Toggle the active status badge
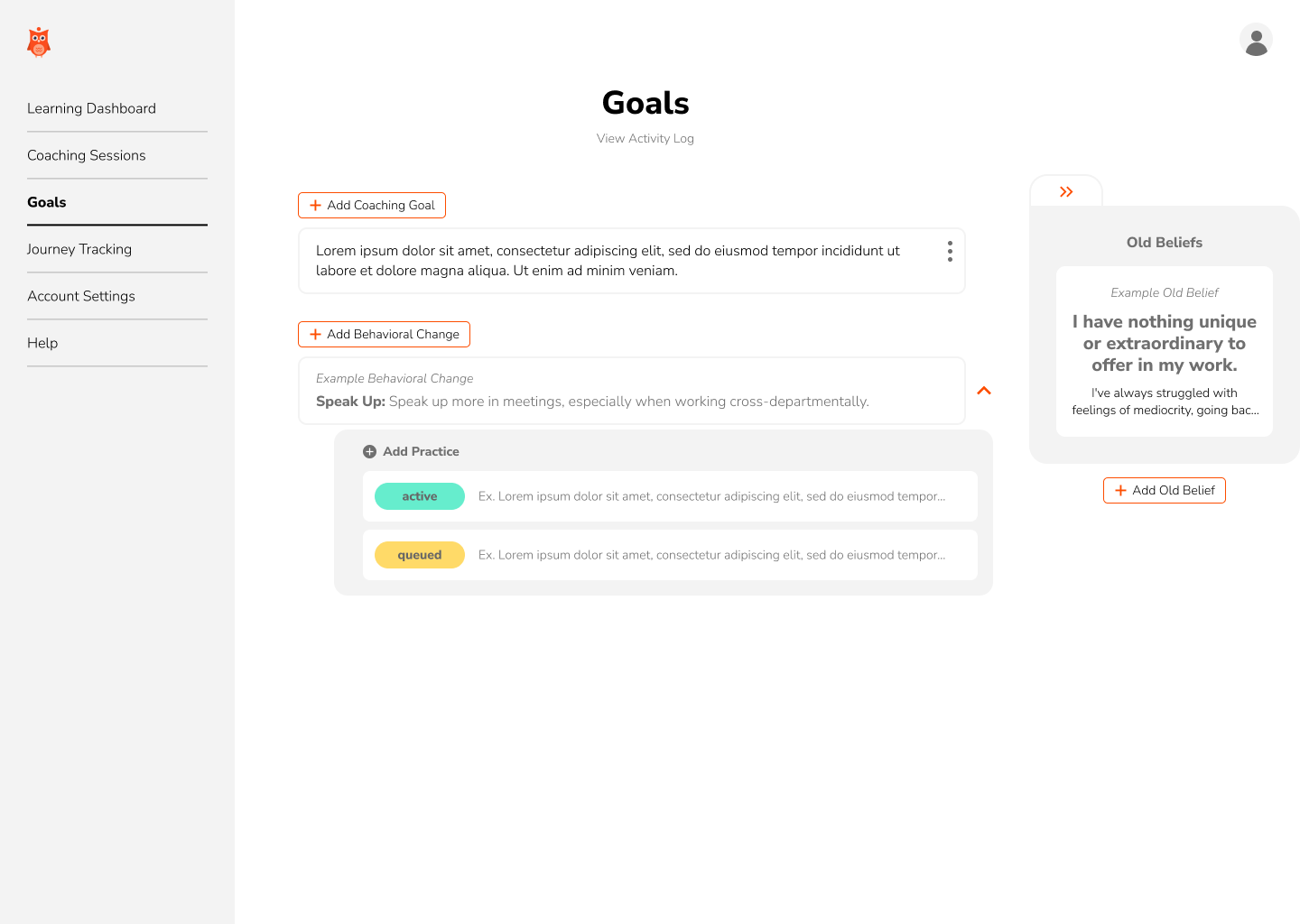1300x924 pixels. click(419, 496)
